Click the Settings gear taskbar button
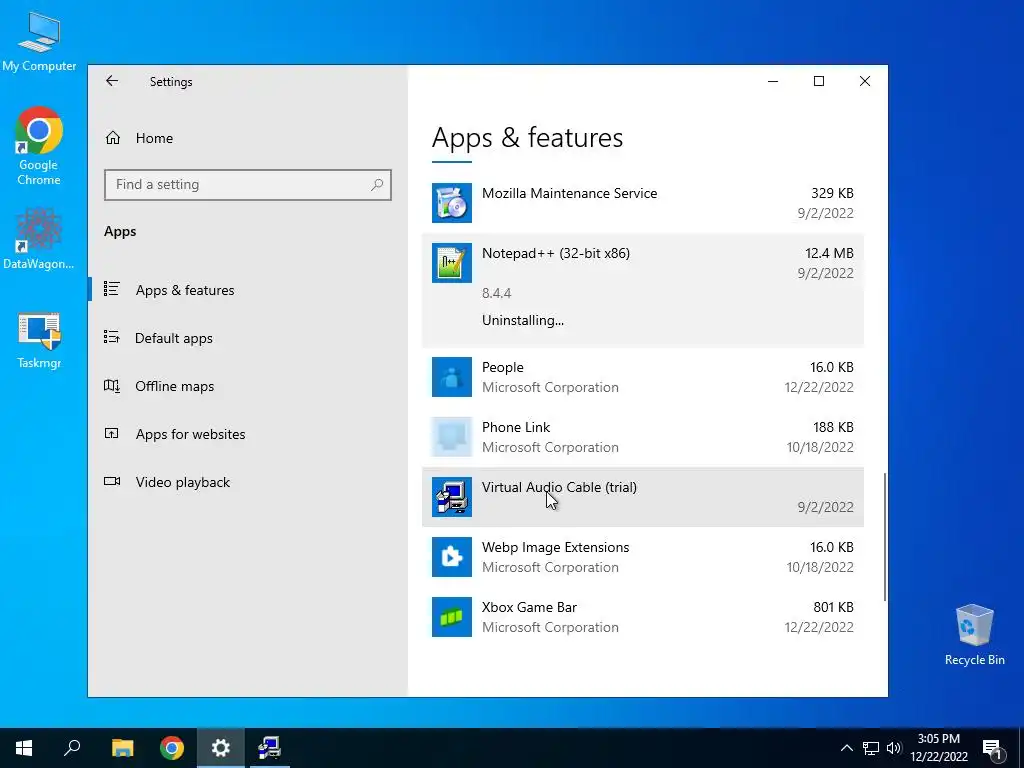The height and width of the screenshot is (768, 1024). point(221,748)
